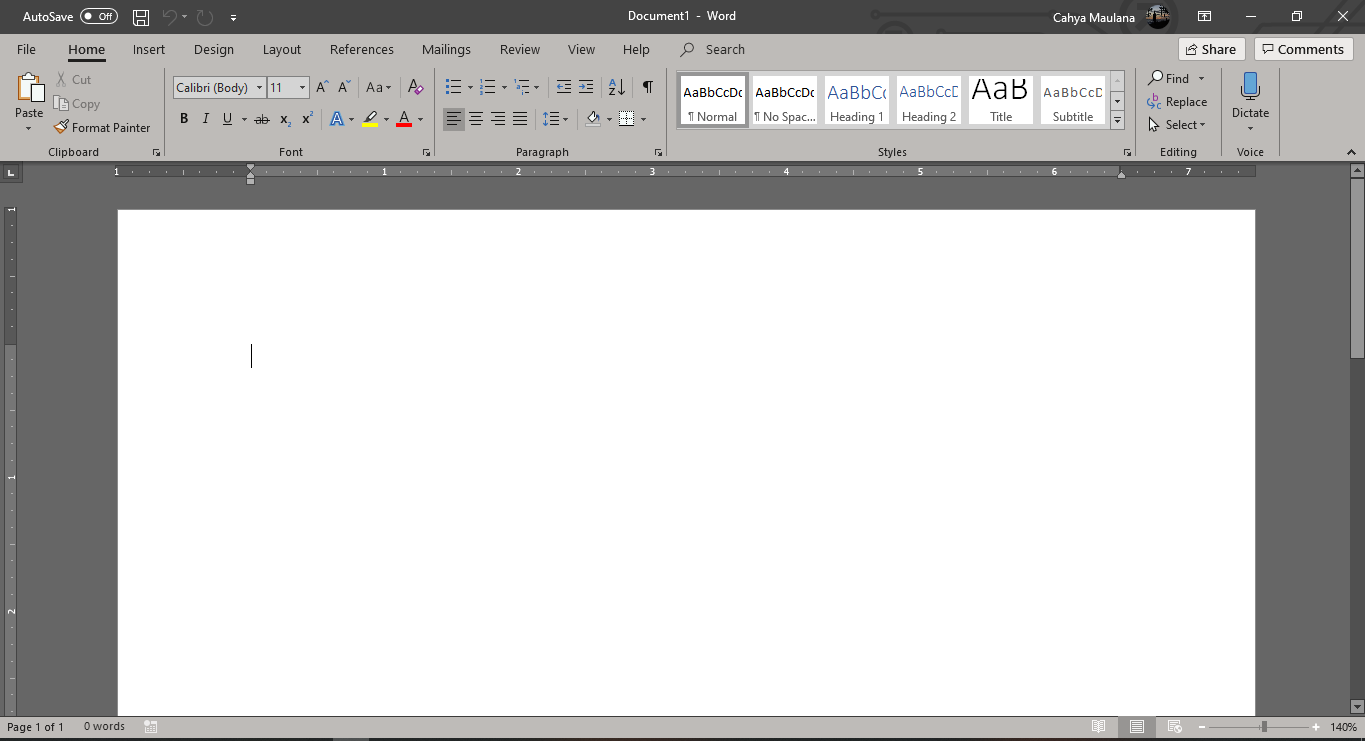
Task: Open the Comments panel
Action: [1303, 48]
